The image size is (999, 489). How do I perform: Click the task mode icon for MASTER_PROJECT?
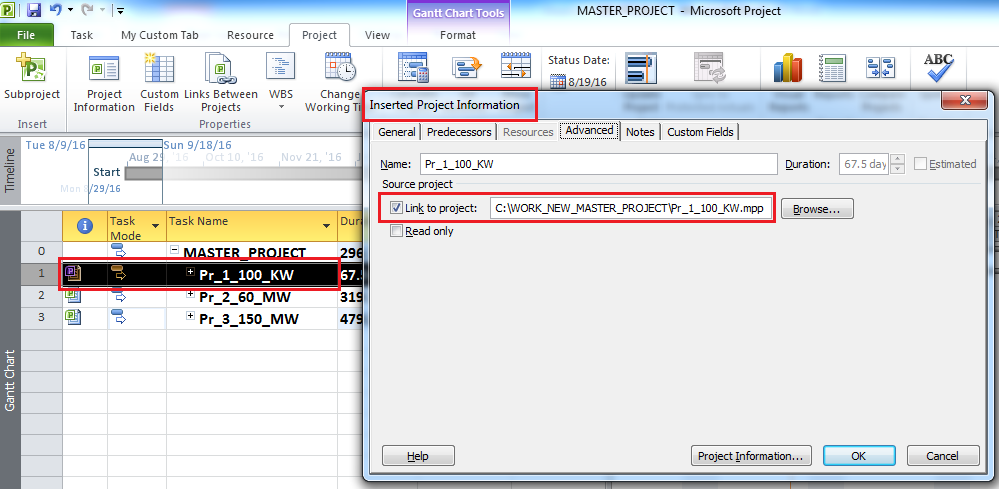pos(119,252)
